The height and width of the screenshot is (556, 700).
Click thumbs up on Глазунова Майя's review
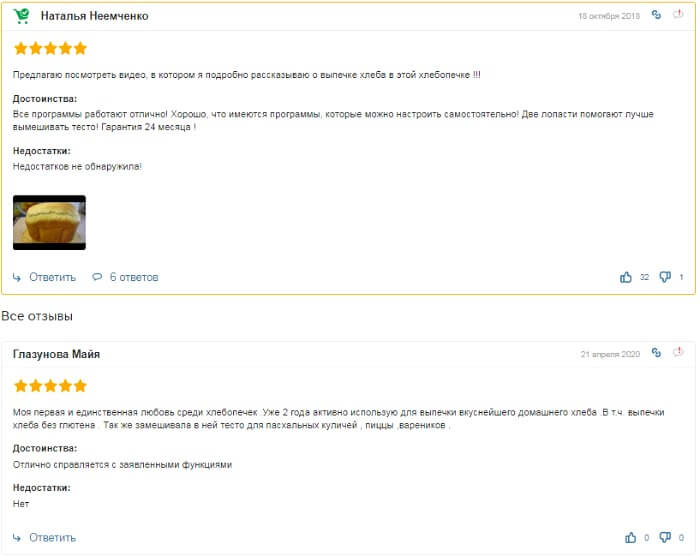(x=630, y=537)
